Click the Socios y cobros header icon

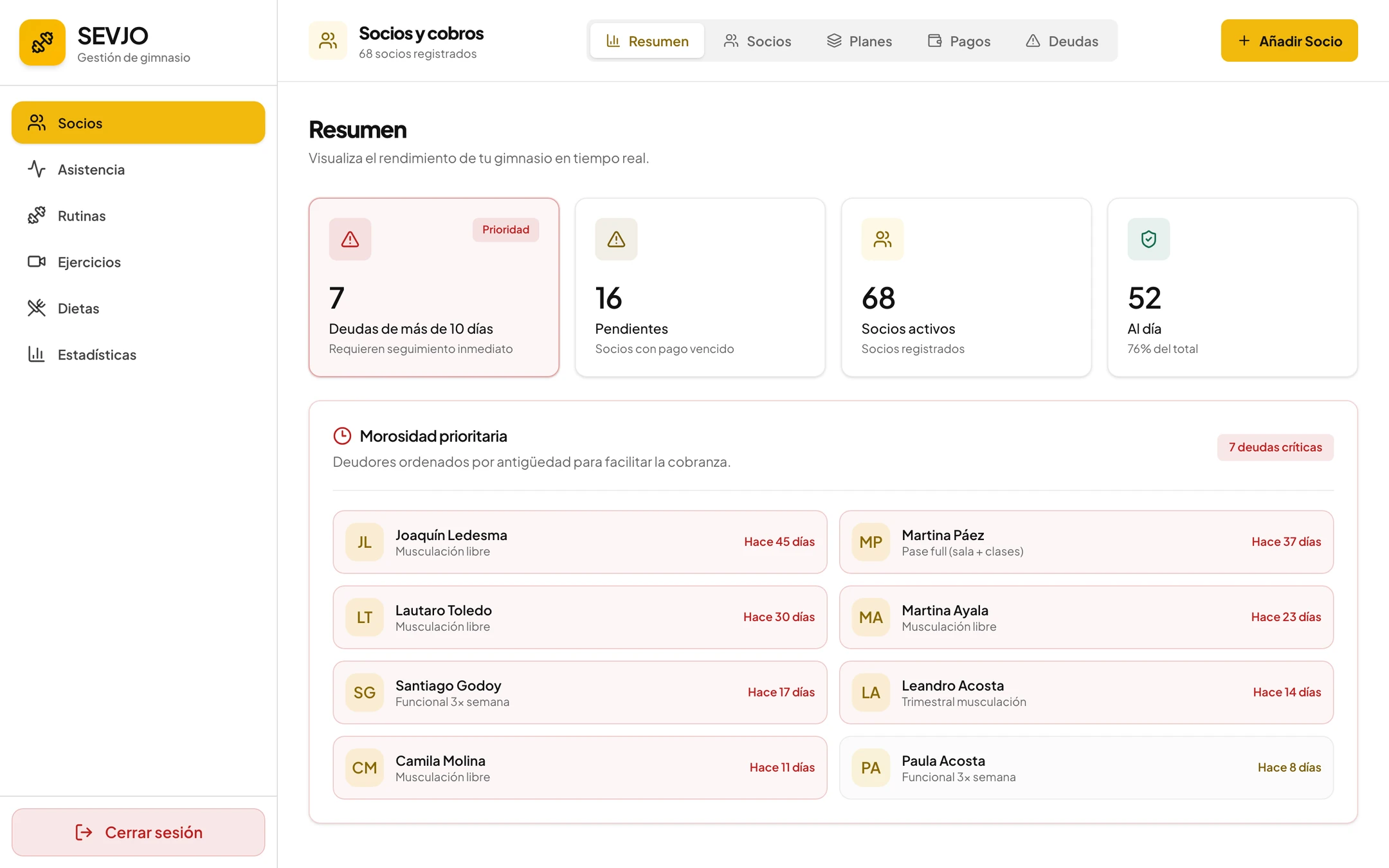[x=328, y=41]
